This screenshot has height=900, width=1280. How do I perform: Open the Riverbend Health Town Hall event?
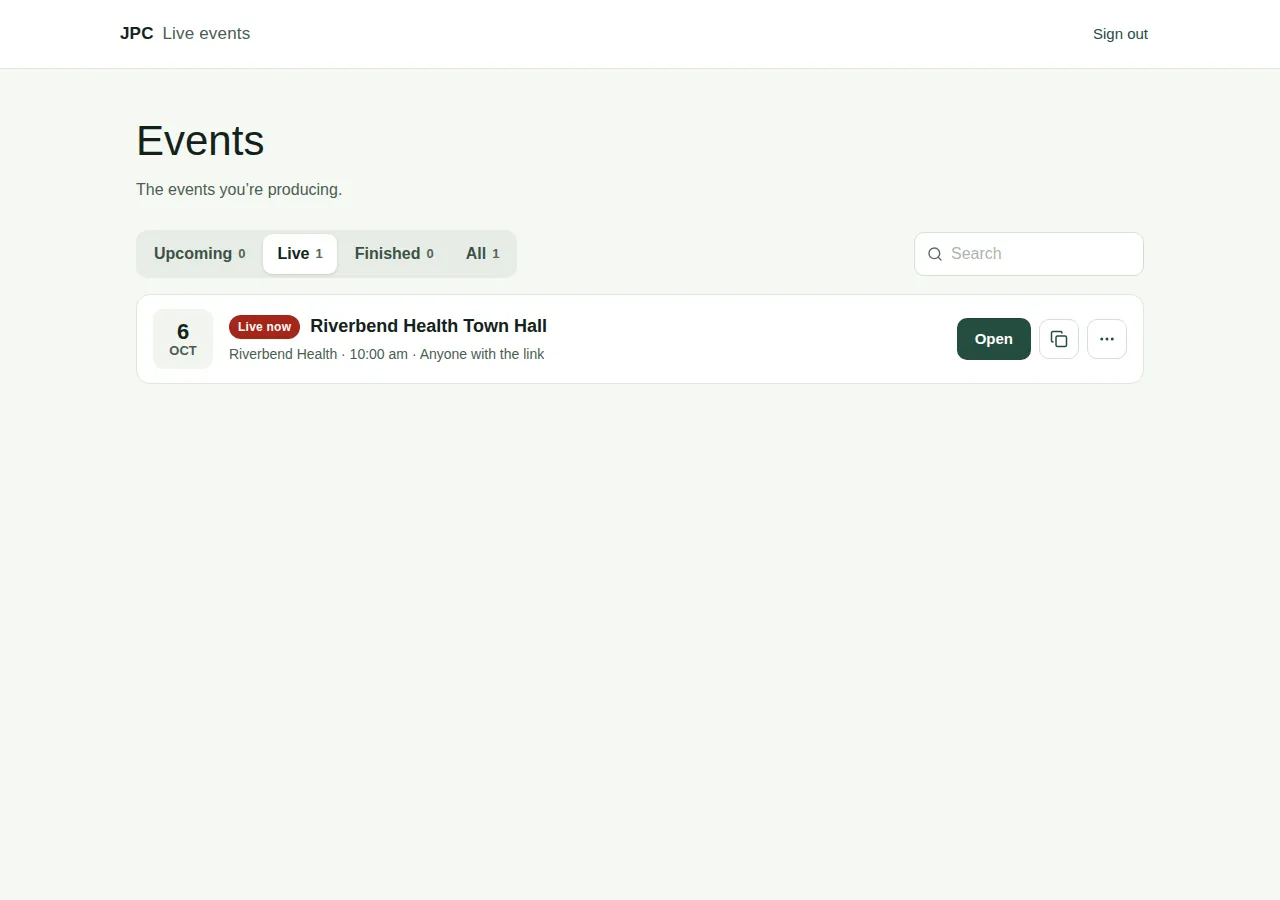tap(994, 339)
